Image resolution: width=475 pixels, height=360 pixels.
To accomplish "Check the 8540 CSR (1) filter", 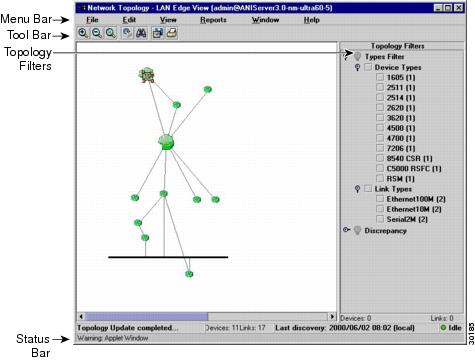I will [380, 158].
